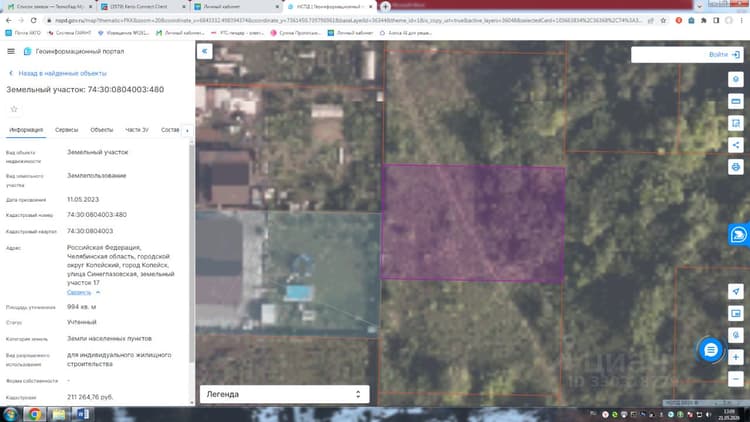Open Word from the taskbar
The width and height of the screenshot is (750, 422).
pos(82,414)
